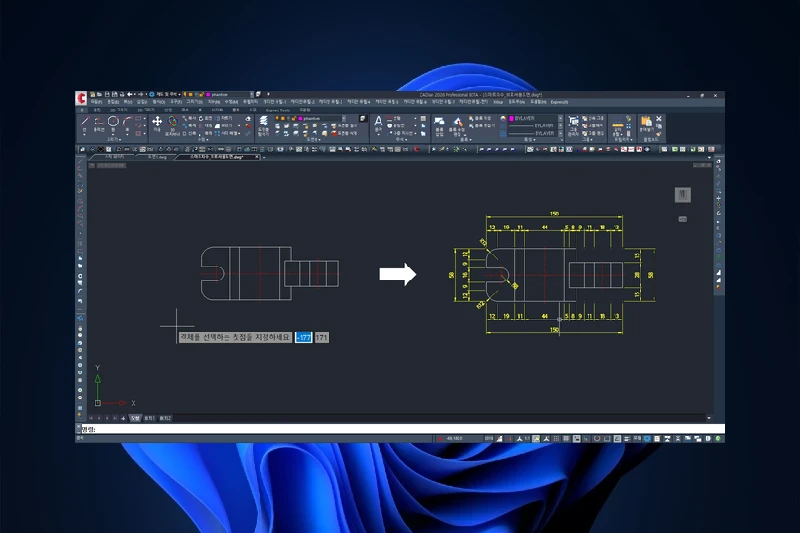Select the Circle draw tool
Viewport: 800px width, 533px height.
pyautogui.click(x=113, y=122)
